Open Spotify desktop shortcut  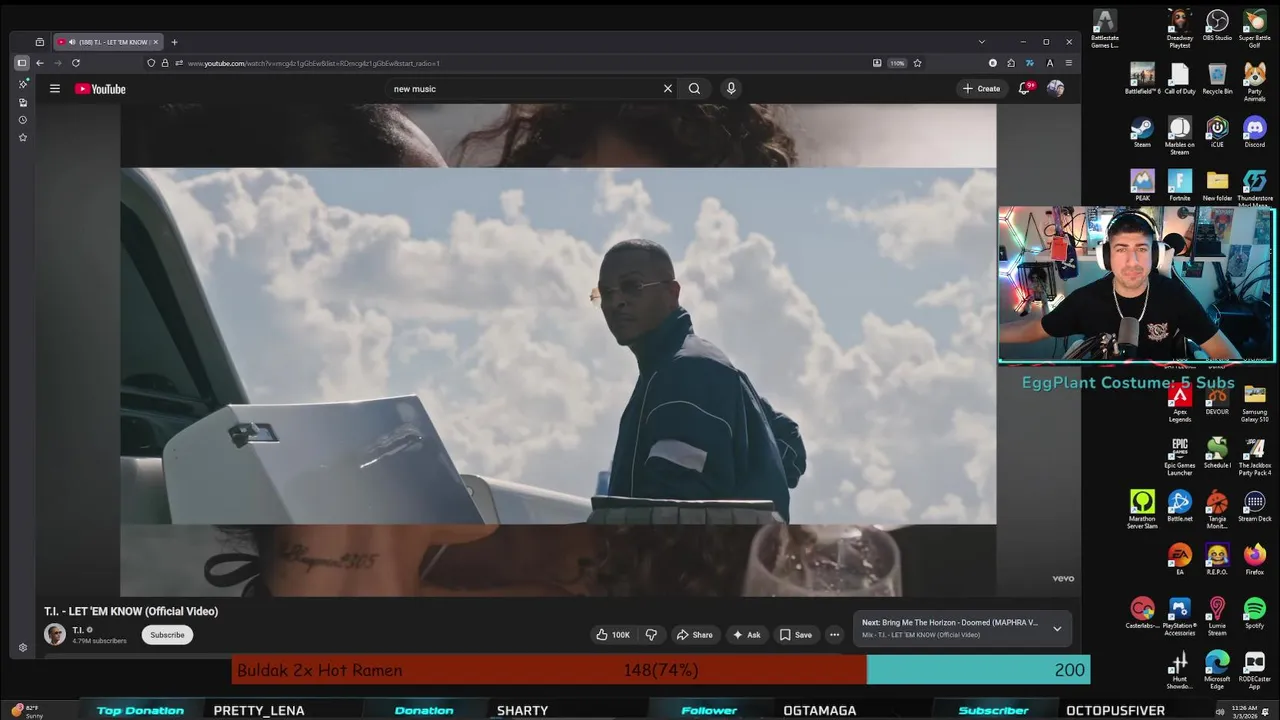(1255, 613)
